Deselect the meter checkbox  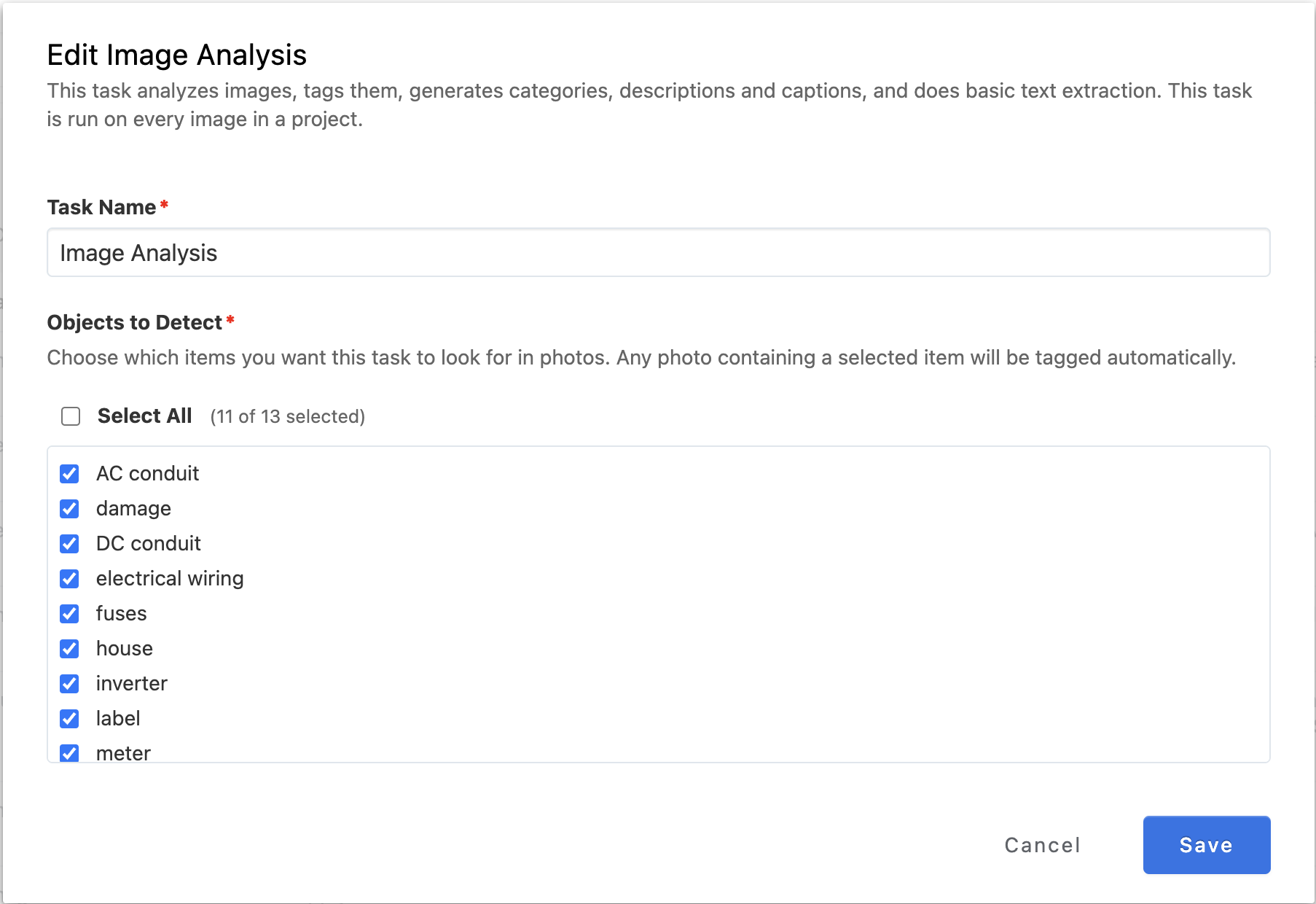[70, 752]
